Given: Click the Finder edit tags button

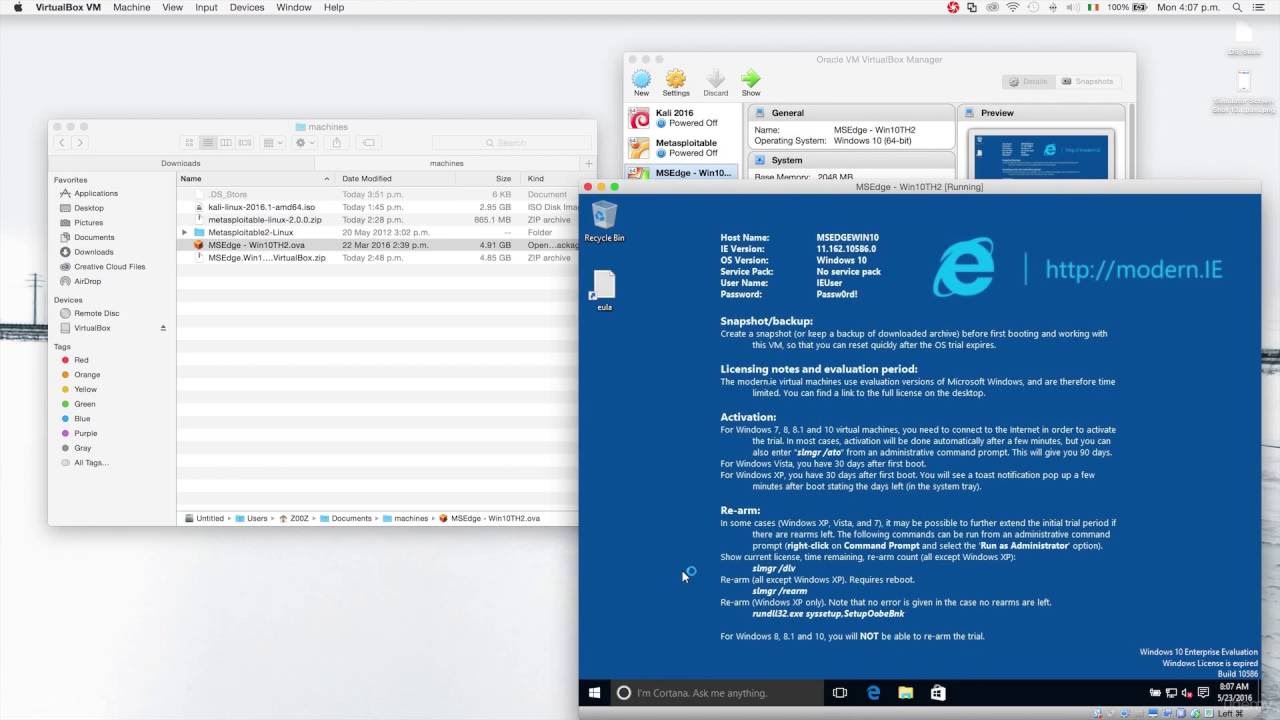Looking at the screenshot, I should [367, 143].
